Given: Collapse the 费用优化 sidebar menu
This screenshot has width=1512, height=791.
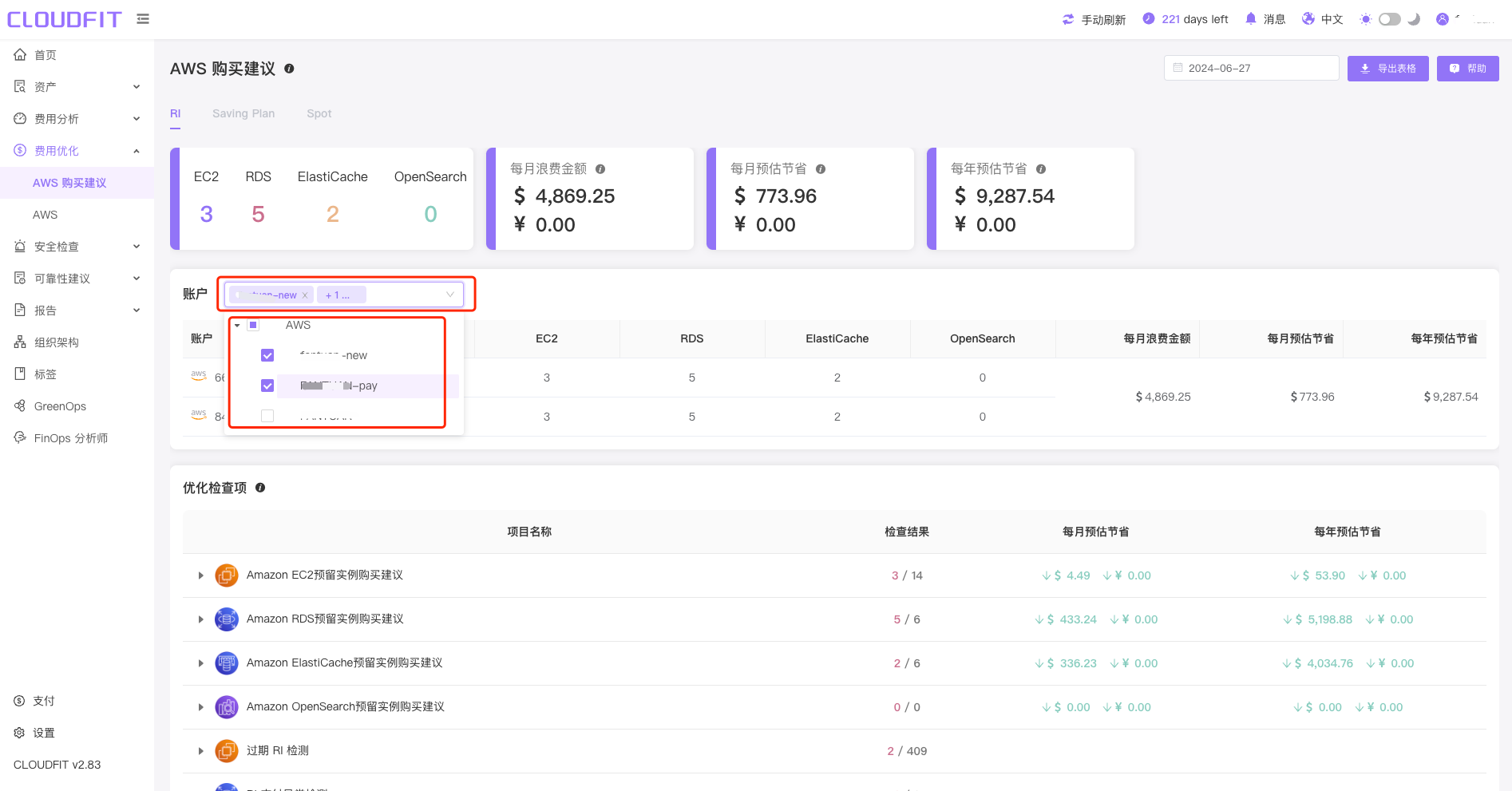Looking at the screenshot, I should pyautogui.click(x=77, y=150).
